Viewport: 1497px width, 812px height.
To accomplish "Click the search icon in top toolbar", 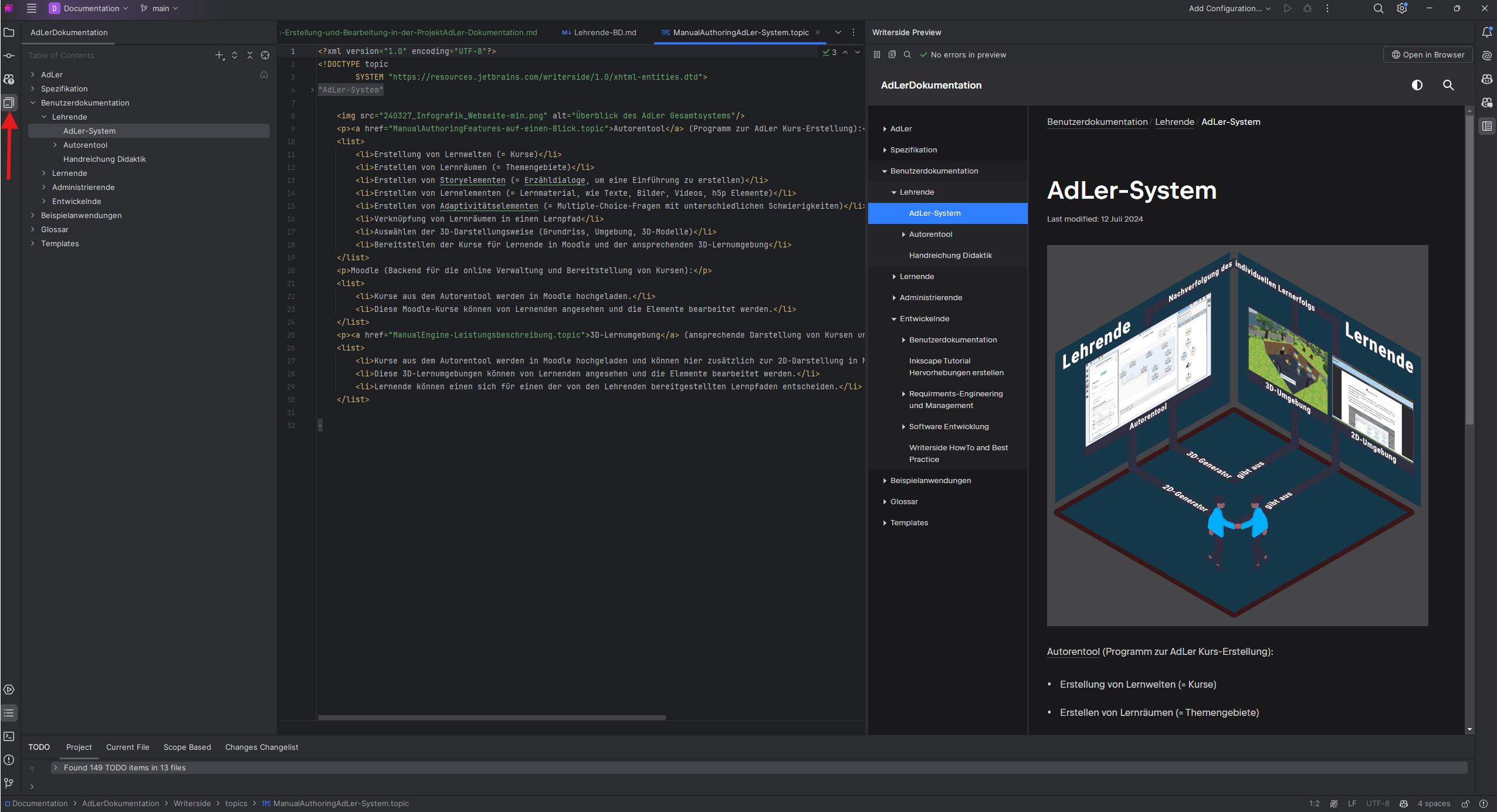I will [1378, 8].
